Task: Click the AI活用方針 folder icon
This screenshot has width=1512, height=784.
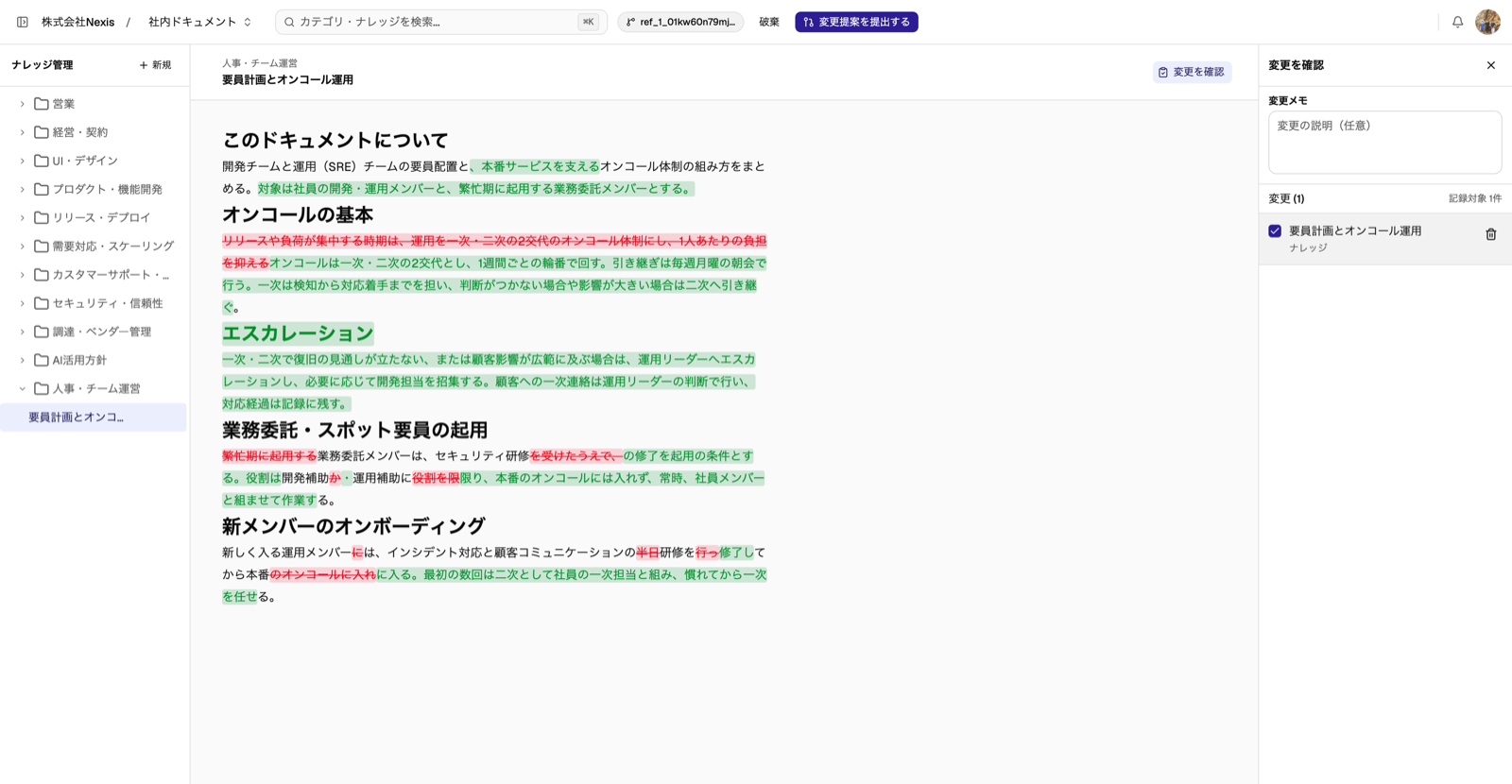Action: tap(42, 360)
